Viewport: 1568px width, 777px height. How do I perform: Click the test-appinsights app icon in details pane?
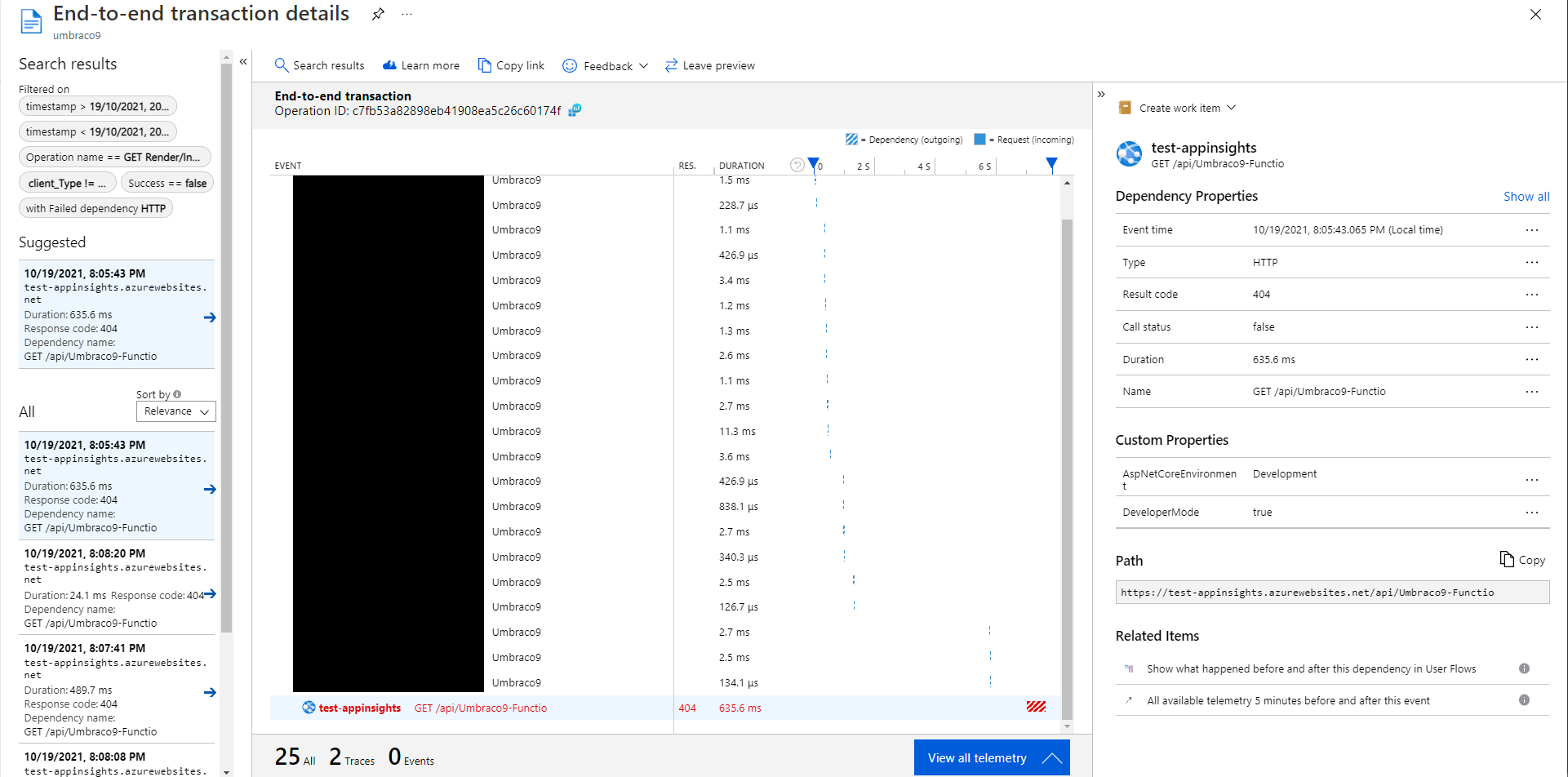1129,153
